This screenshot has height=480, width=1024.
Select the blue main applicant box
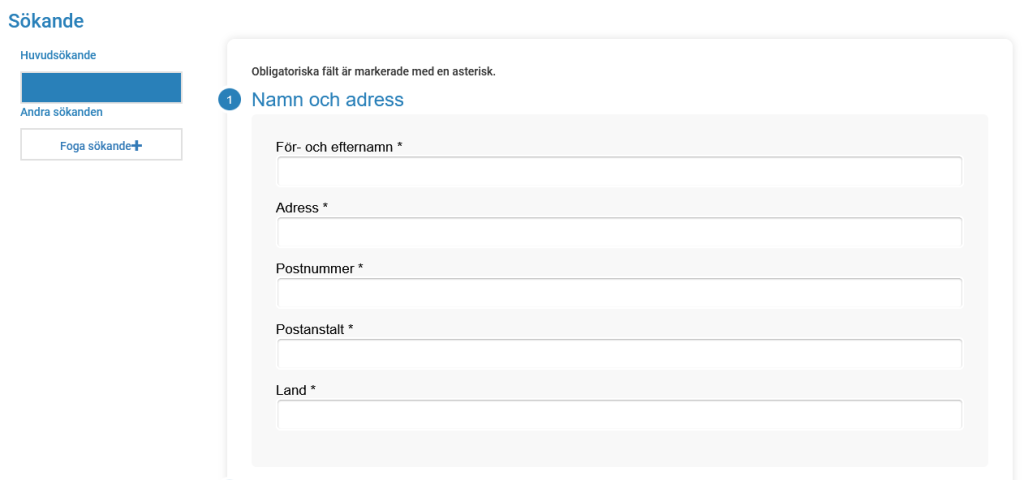[101, 87]
